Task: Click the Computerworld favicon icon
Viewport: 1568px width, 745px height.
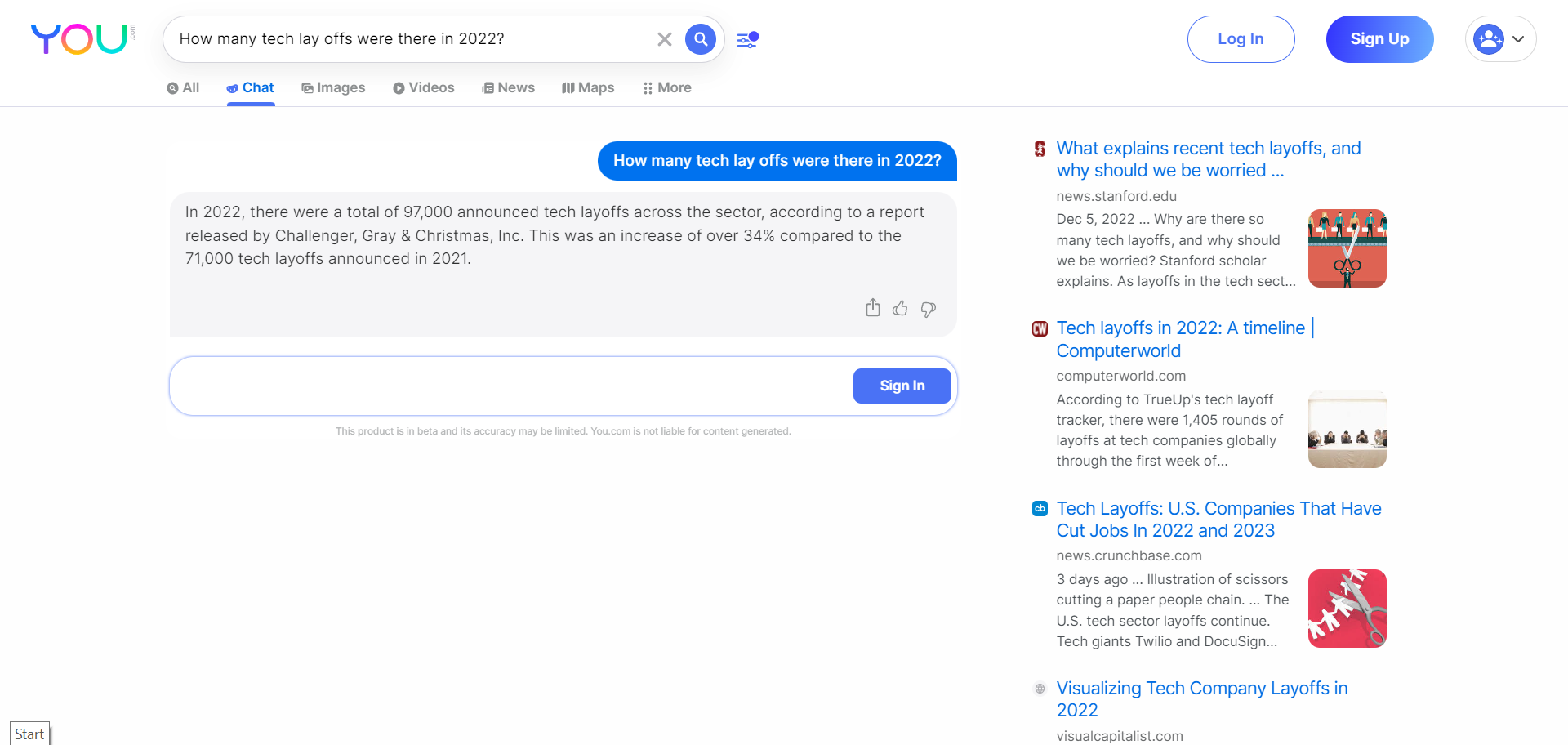Action: (x=1040, y=328)
